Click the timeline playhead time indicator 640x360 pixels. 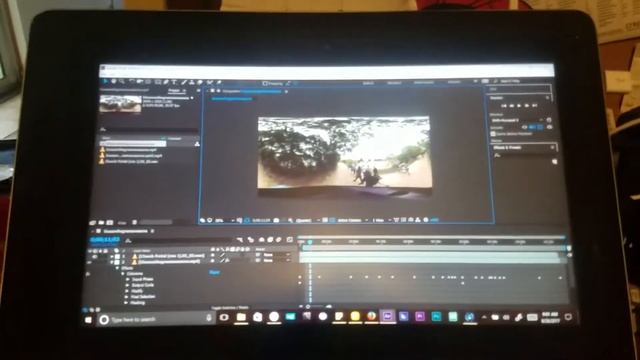point(310,242)
